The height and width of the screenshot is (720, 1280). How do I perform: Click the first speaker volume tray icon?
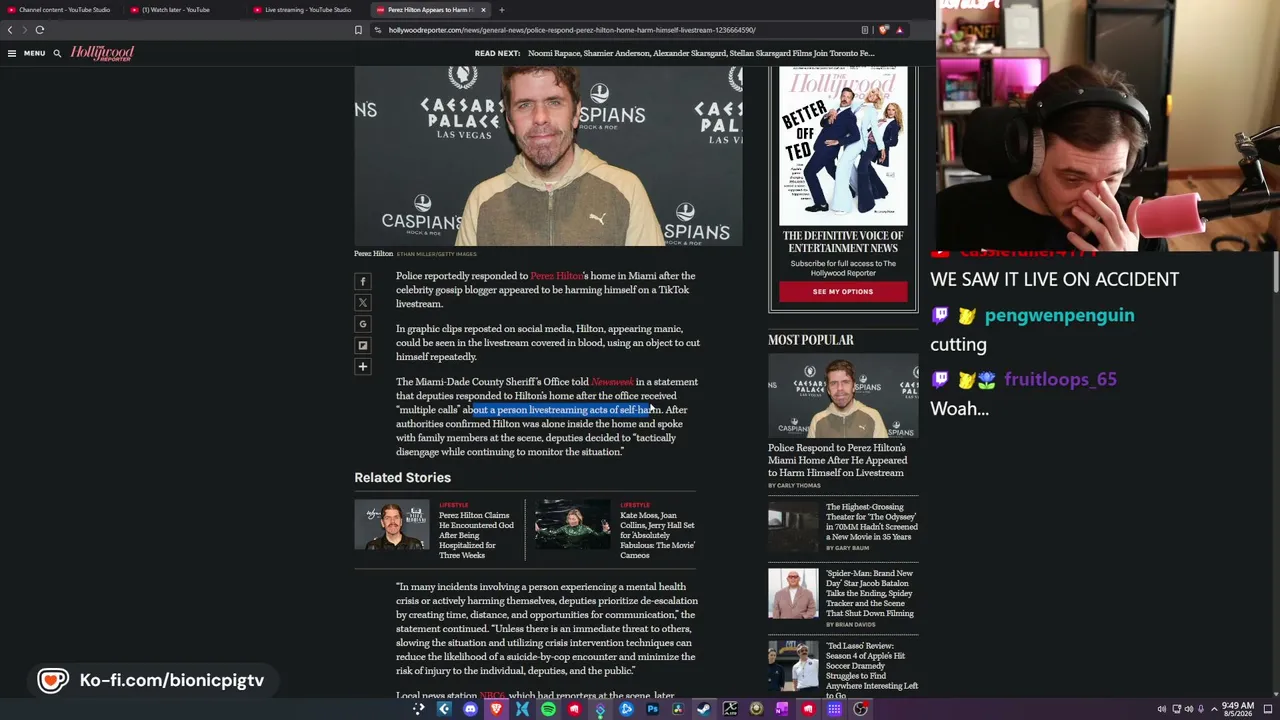pos(1161,709)
